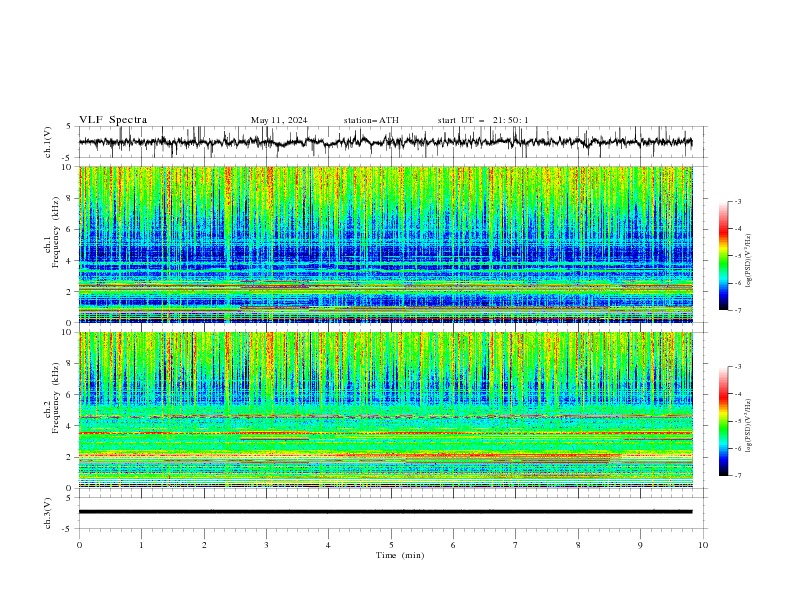Click inside the ch.2 frequency spectrogram
This screenshot has height=612, width=792.
385,410
